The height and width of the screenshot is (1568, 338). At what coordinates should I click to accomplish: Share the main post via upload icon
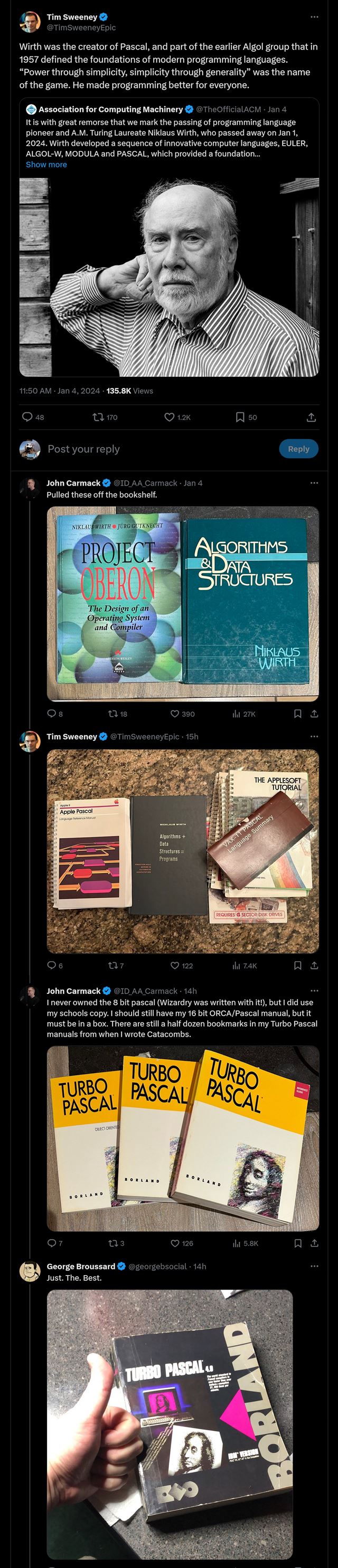[x=311, y=417]
